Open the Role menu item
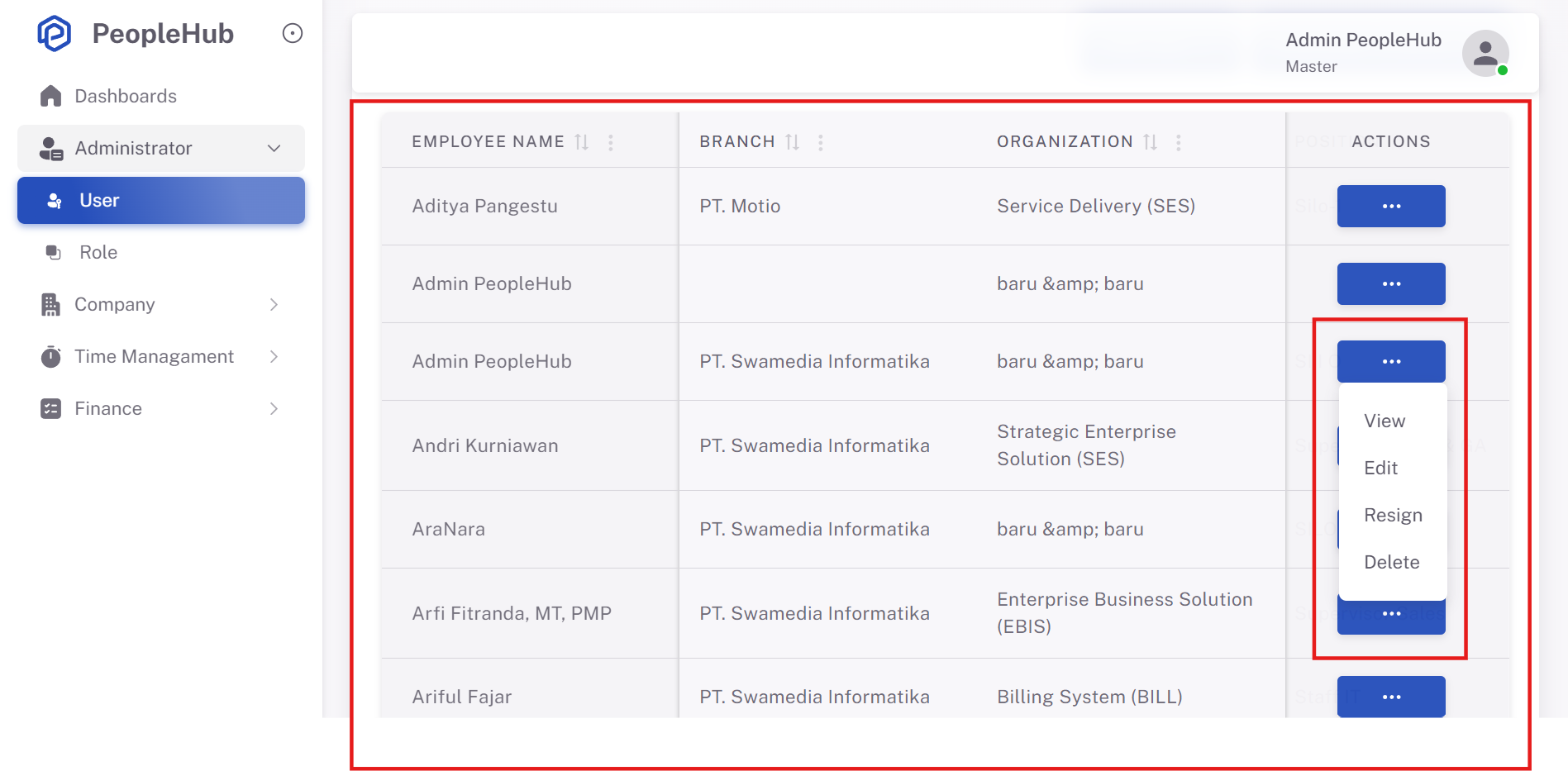Screen dimensions: 1568x771 click(161, 252)
